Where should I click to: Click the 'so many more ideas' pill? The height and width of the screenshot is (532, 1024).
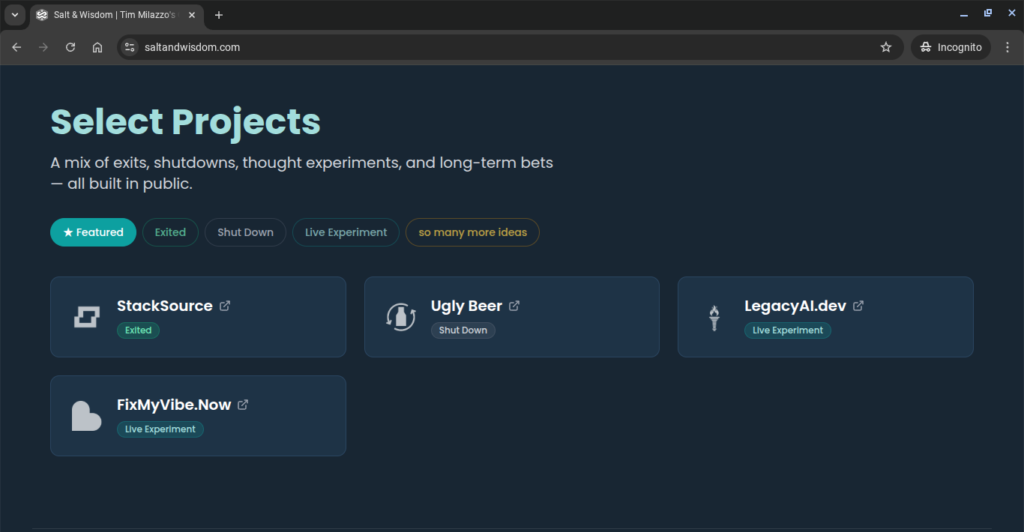click(x=473, y=232)
